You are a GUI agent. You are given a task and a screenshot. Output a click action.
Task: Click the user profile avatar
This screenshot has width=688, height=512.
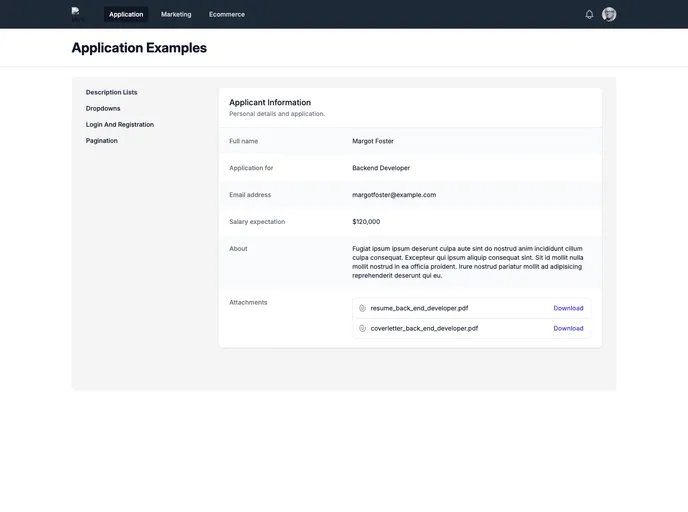609,14
